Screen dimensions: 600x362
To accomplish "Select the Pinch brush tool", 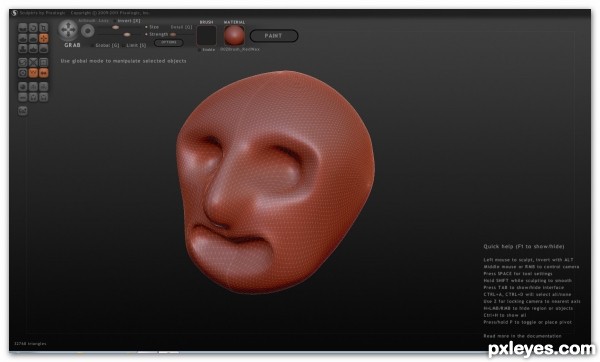I will 33,49.
